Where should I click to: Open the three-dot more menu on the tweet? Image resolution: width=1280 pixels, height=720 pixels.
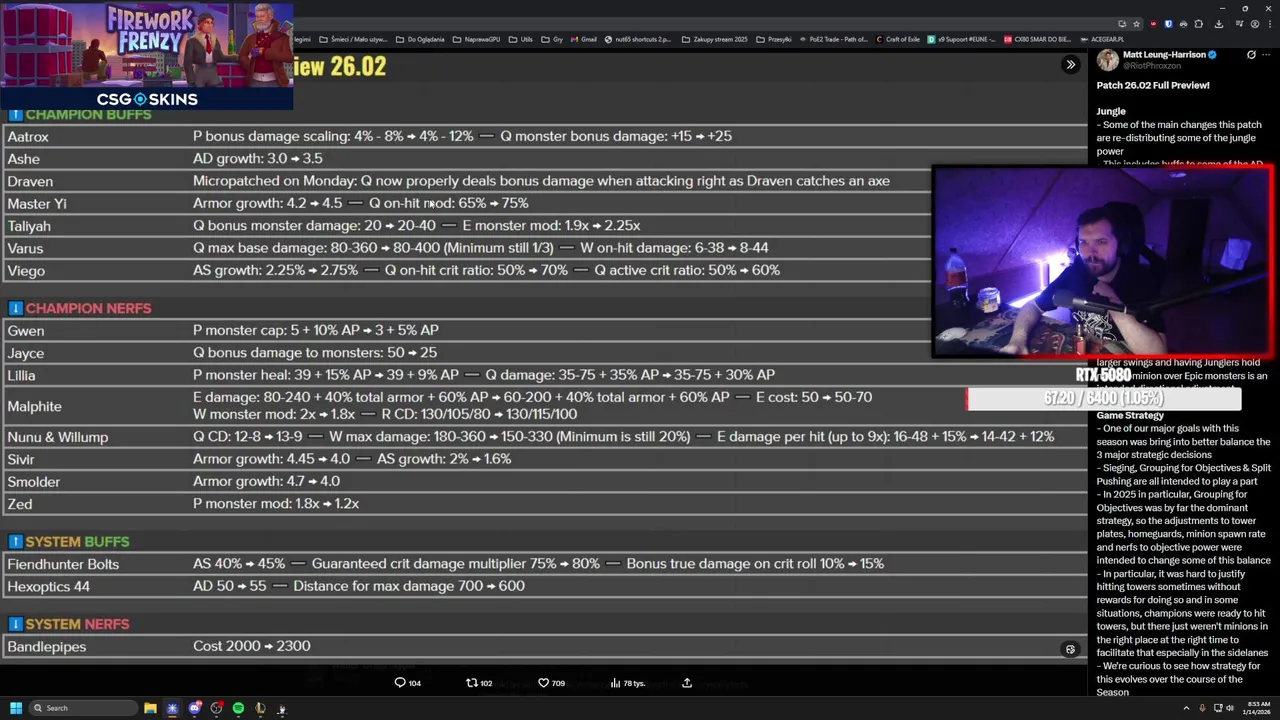click(1266, 55)
